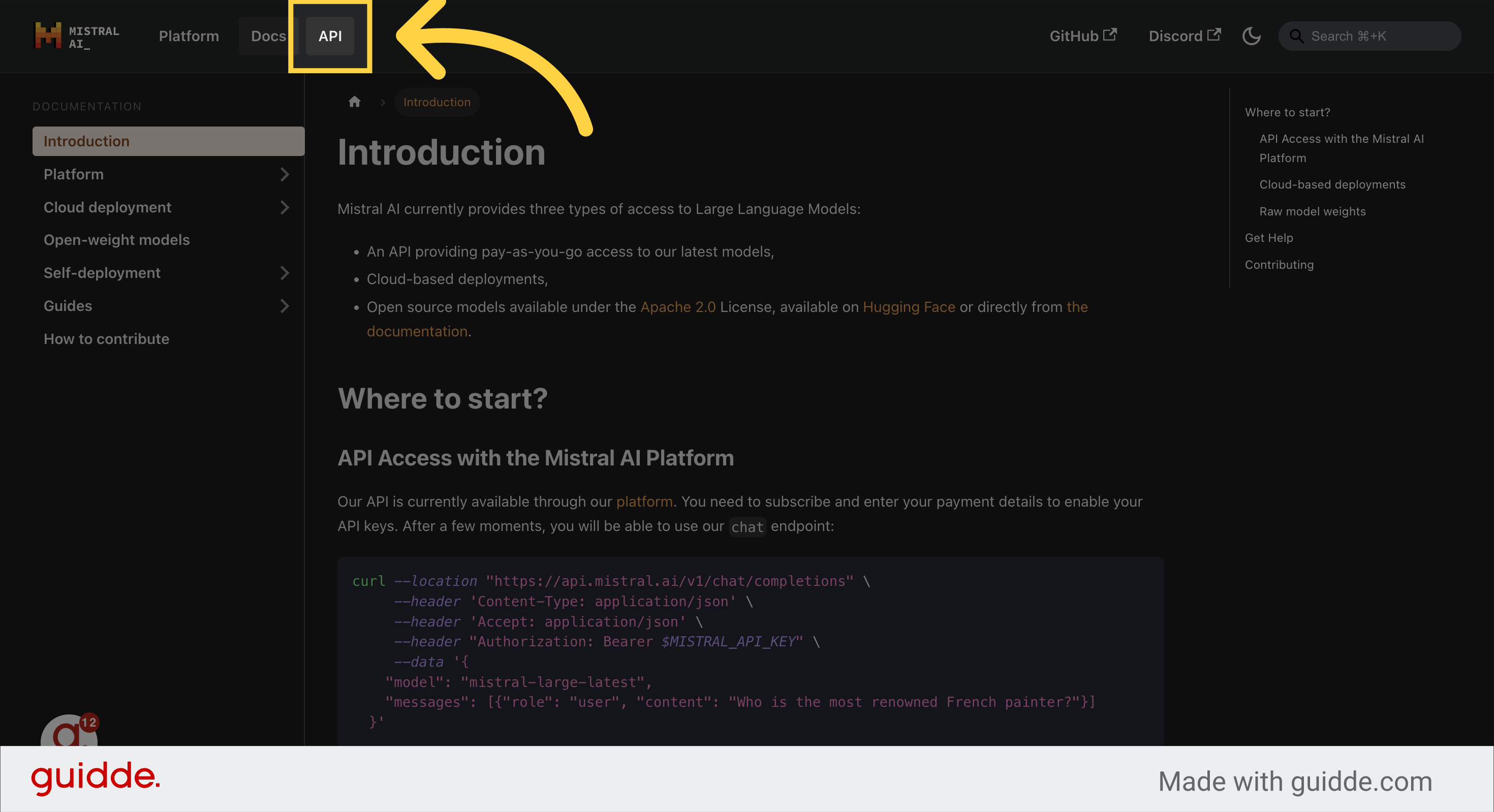Click Platform in the top navigation
Viewport: 1494px width, 812px height.
click(189, 36)
